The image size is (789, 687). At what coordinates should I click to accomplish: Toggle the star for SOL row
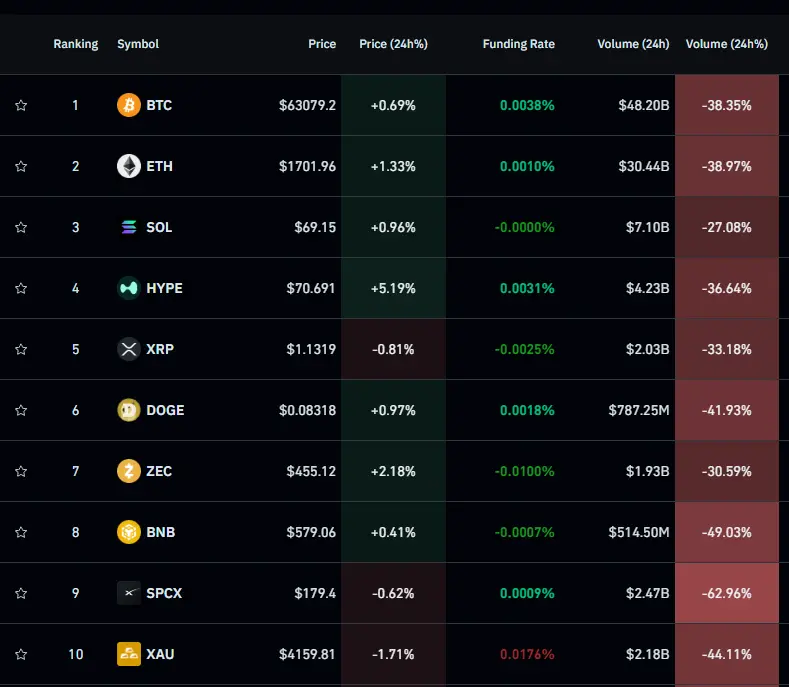[21, 227]
